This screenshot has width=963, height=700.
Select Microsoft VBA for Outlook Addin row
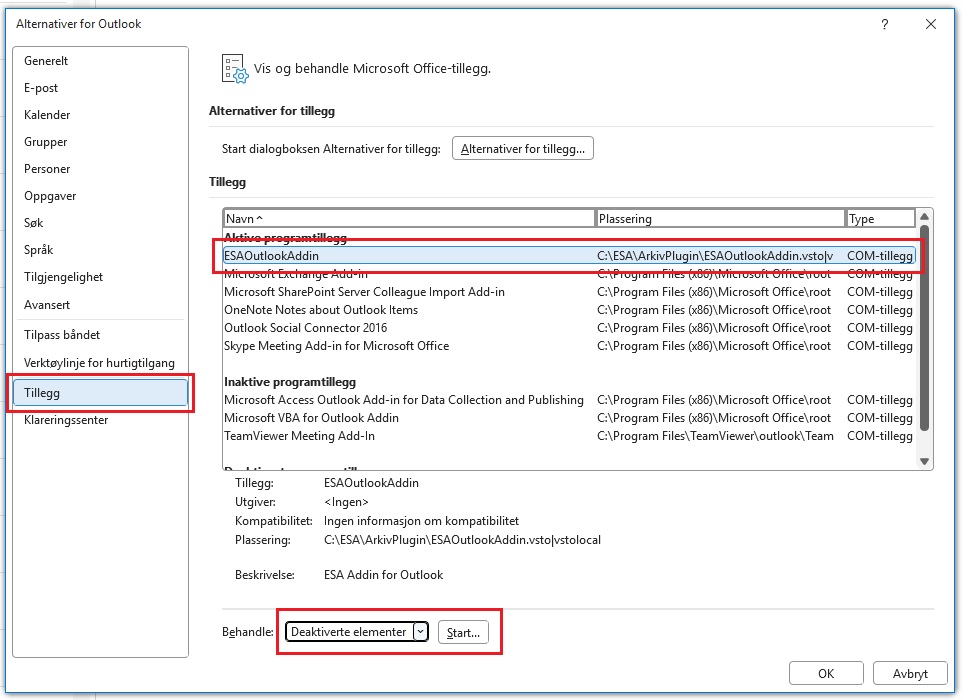(x=569, y=418)
